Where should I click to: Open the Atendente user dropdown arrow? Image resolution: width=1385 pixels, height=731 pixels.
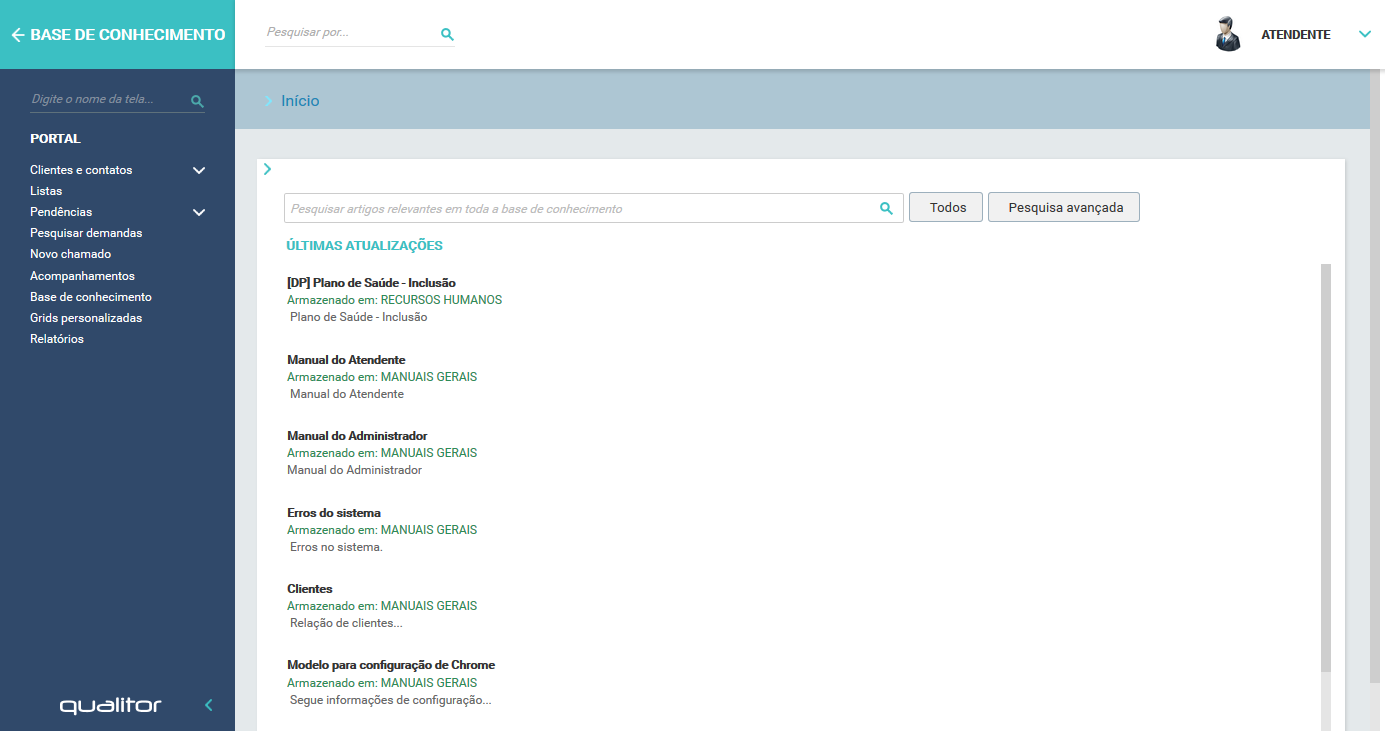point(1365,34)
